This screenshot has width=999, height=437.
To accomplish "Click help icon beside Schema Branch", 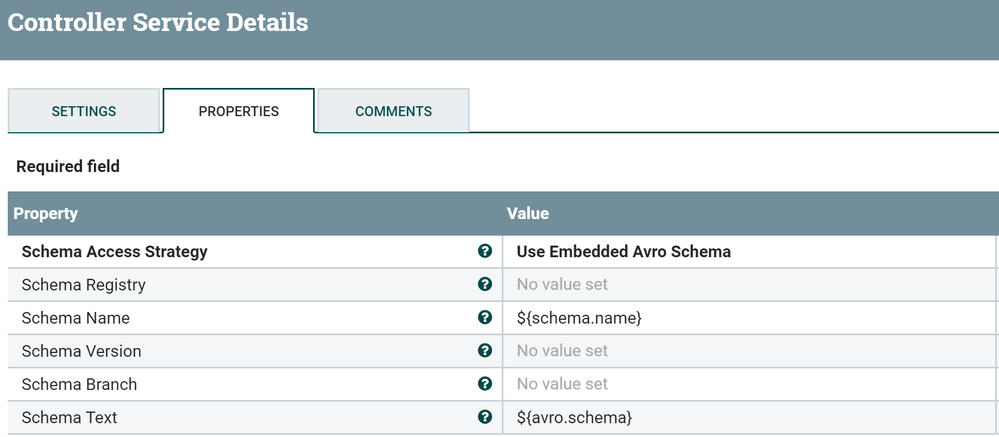I will 485,384.
